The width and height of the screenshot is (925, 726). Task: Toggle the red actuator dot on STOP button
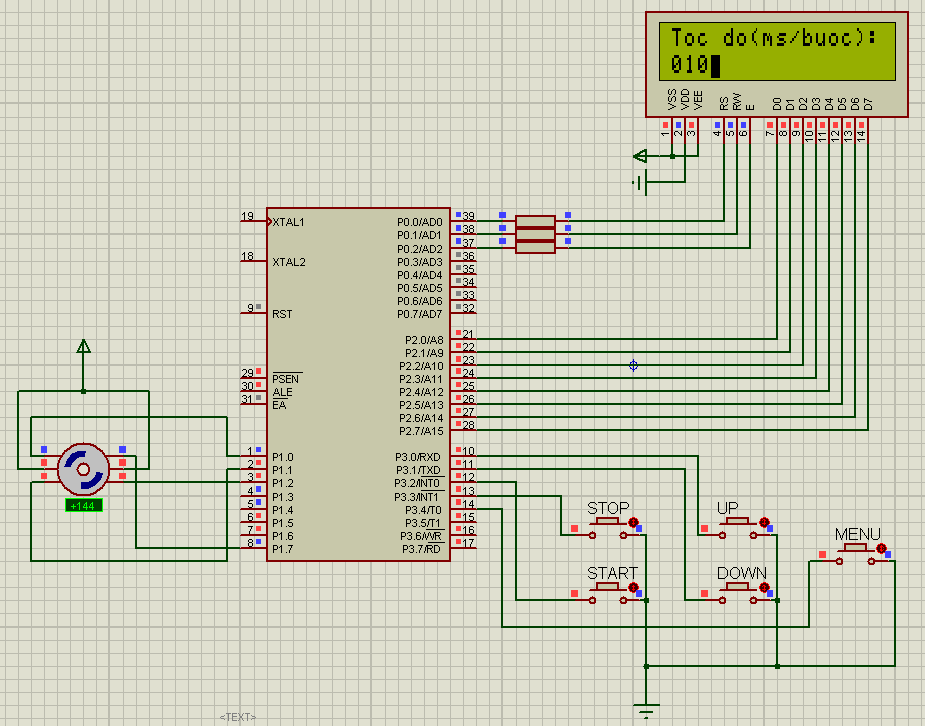click(633, 523)
